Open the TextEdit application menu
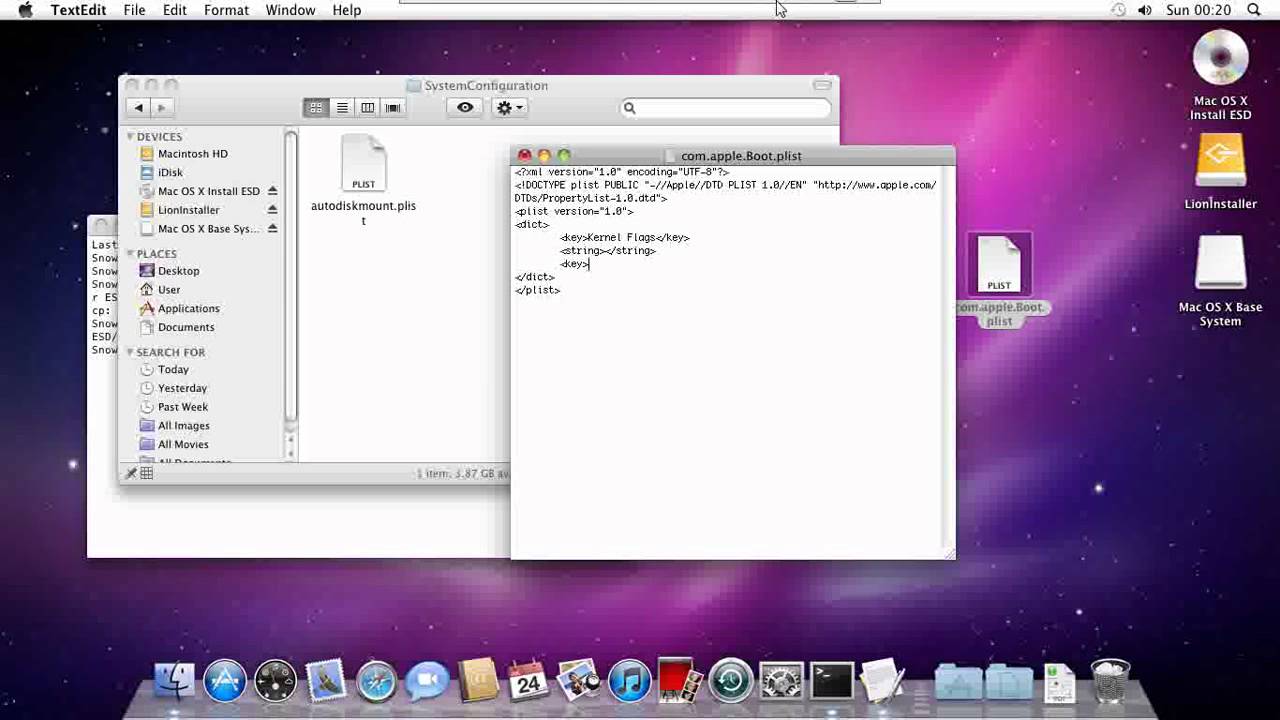Viewport: 1280px width, 720px height. (x=78, y=10)
